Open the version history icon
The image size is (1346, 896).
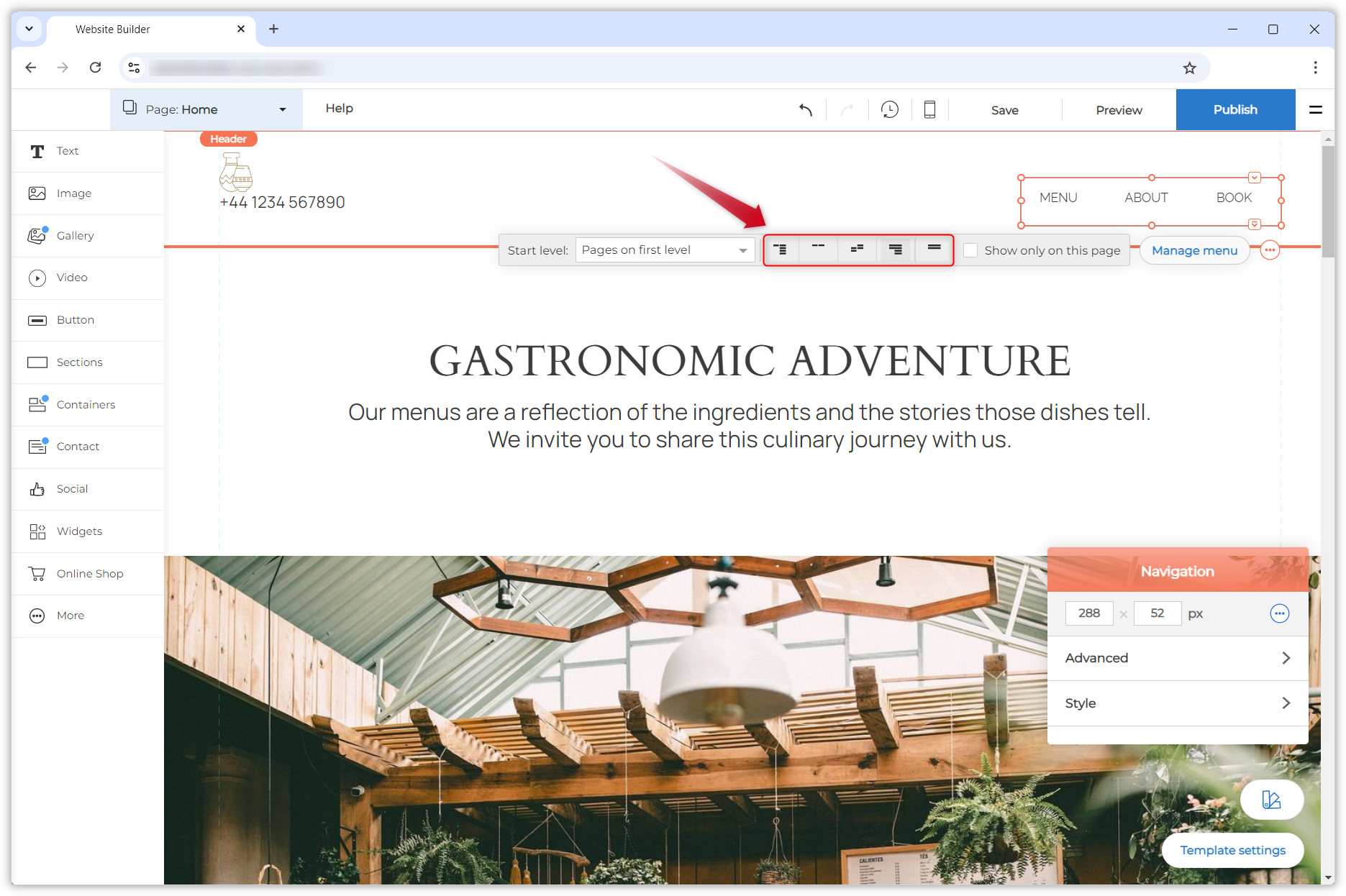(x=889, y=109)
